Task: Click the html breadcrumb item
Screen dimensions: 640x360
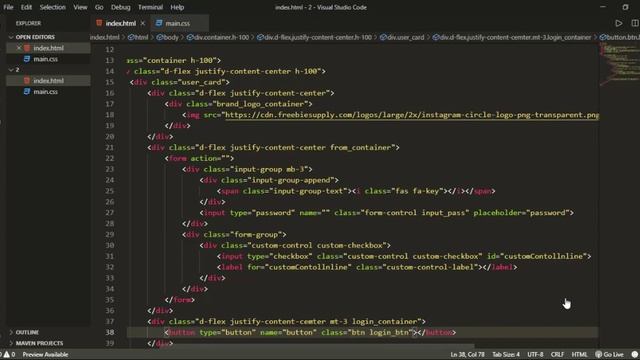Action: pos(138,37)
